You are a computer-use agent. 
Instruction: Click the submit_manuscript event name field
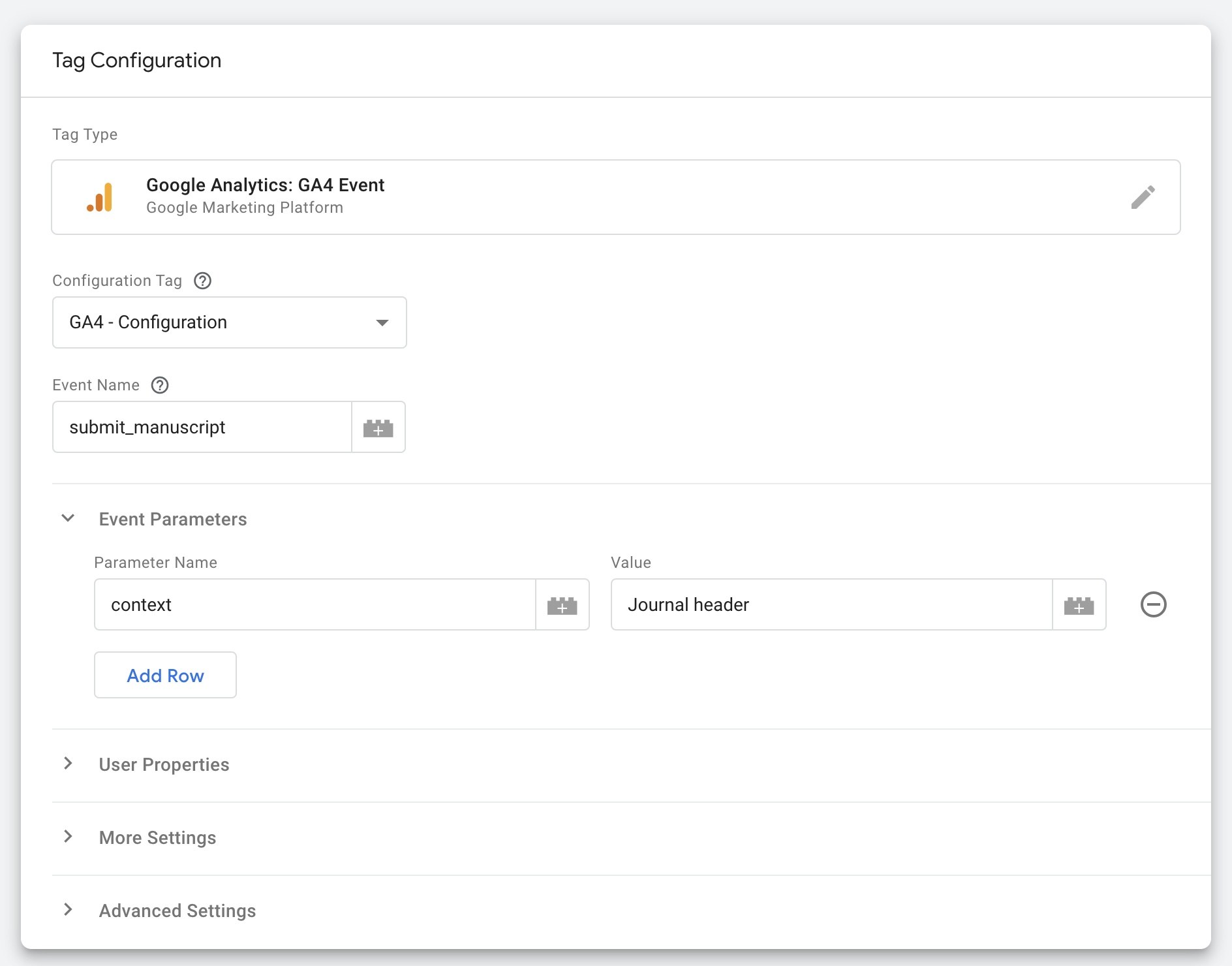202,428
